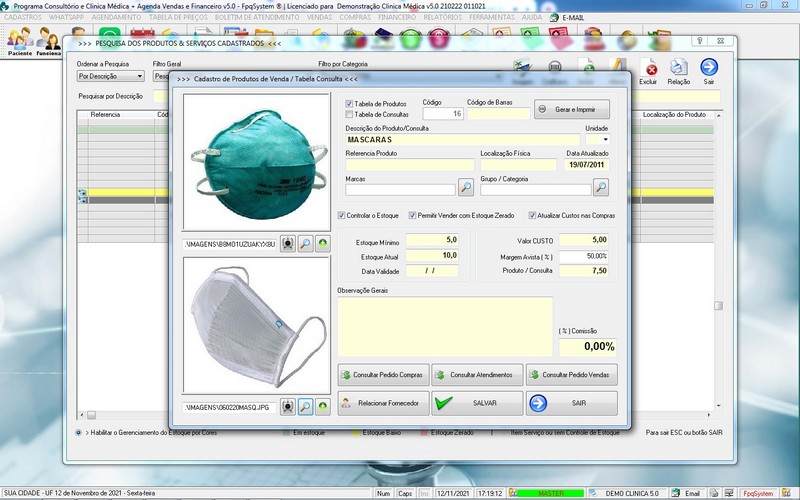
Task: Click the Relação report icon
Action: (679, 71)
